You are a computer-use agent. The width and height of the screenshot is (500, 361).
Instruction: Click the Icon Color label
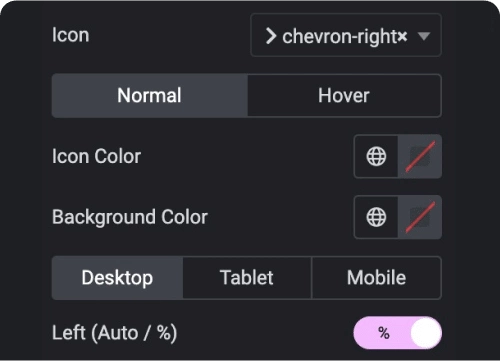(x=96, y=156)
